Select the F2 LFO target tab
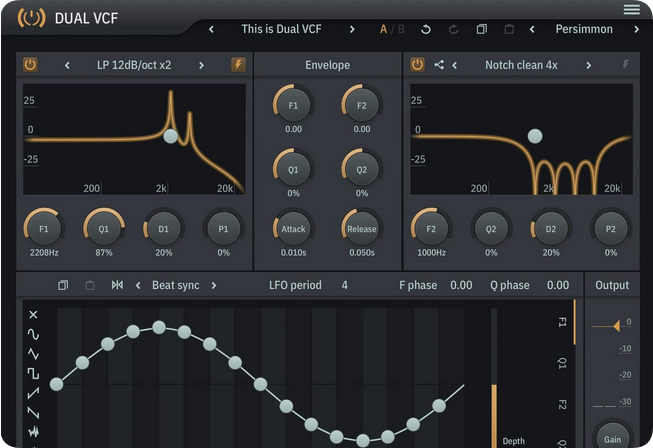 tap(562, 404)
